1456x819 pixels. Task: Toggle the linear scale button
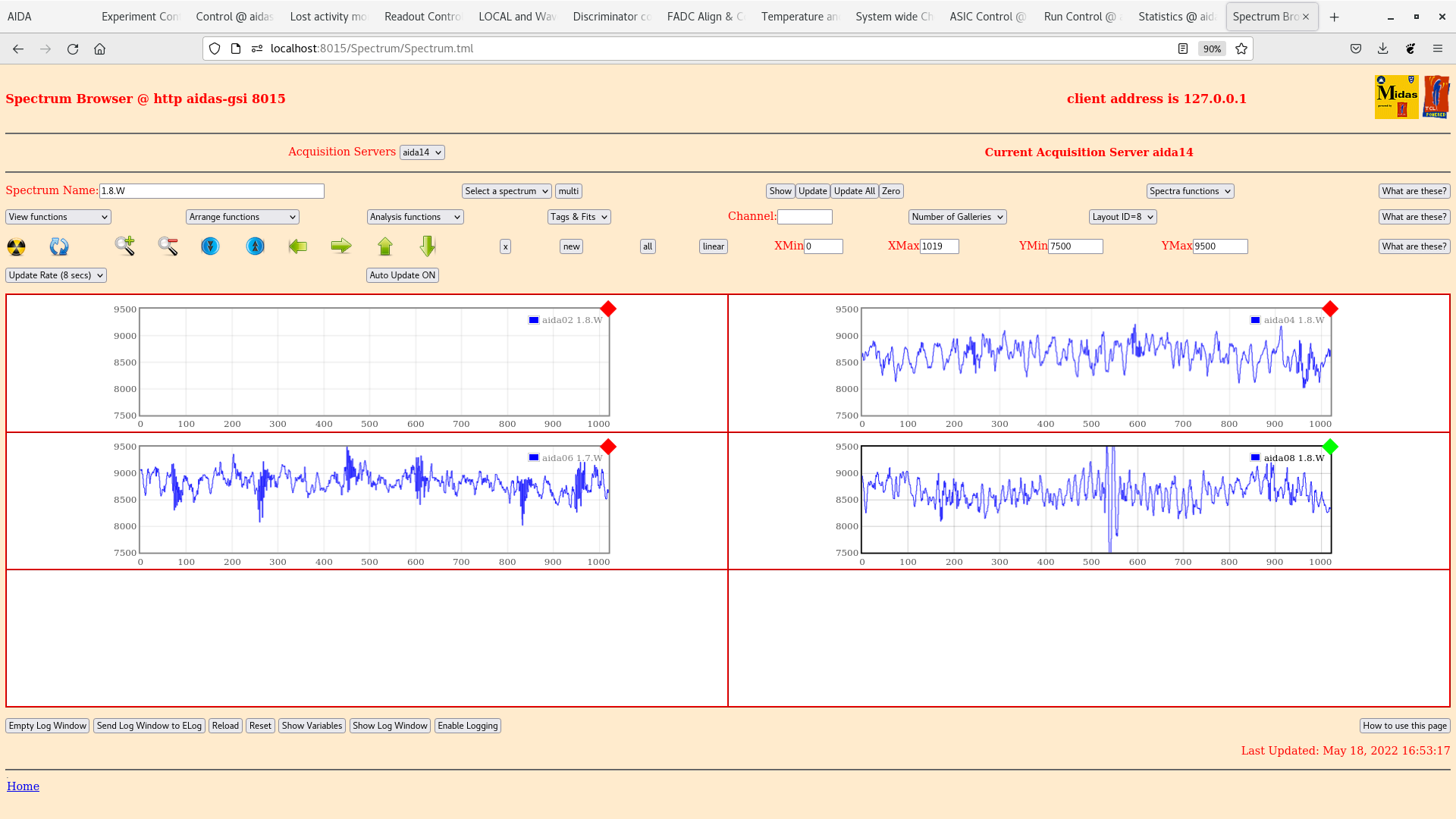tap(714, 246)
